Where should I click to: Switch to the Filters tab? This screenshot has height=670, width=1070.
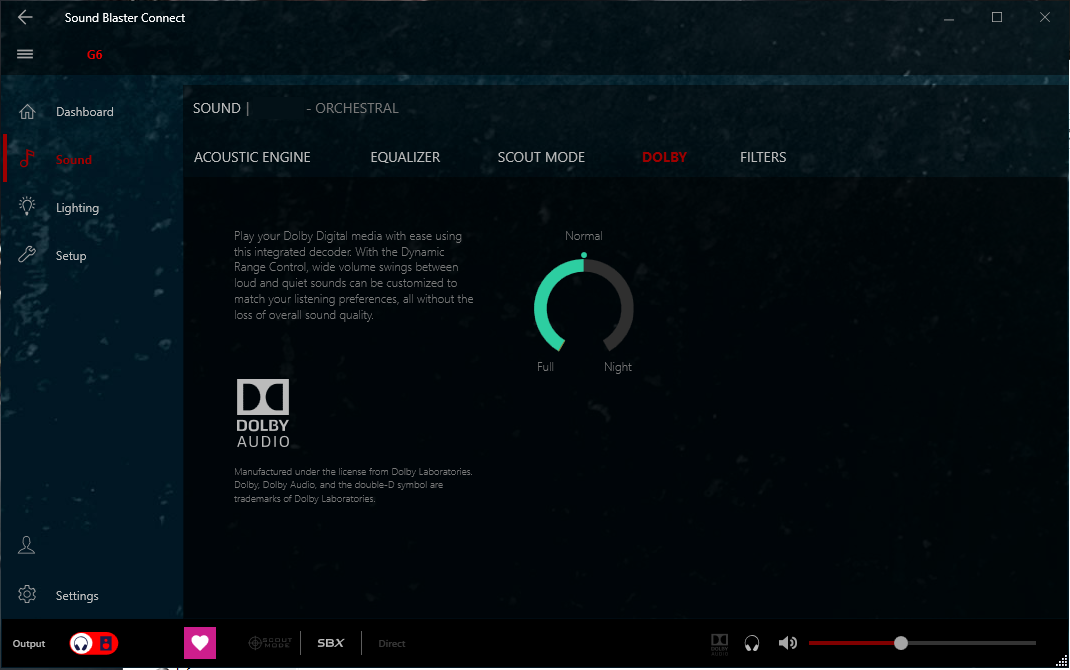pos(763,157)
